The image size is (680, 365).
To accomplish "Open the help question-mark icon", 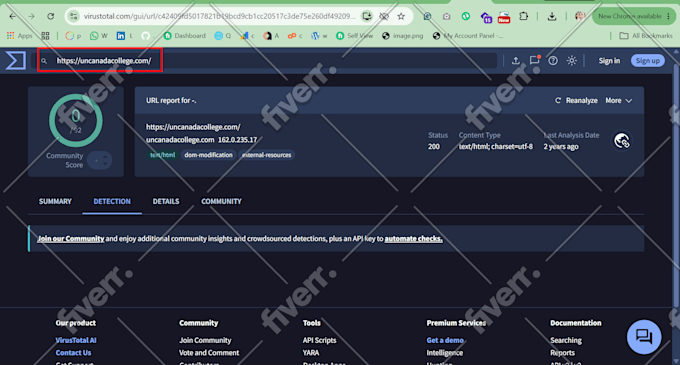I will tap(553, 61).
